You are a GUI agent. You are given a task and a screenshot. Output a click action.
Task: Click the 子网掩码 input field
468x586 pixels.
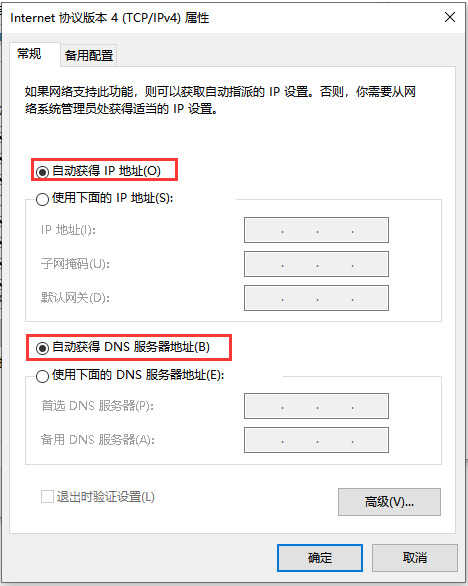pos(316,264)
